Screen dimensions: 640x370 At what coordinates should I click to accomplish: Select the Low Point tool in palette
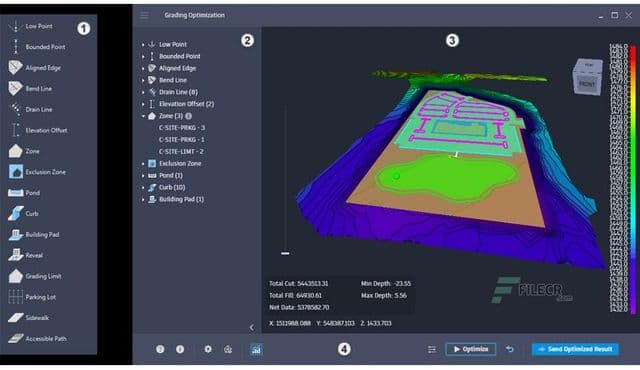click(x=31, y=27)
